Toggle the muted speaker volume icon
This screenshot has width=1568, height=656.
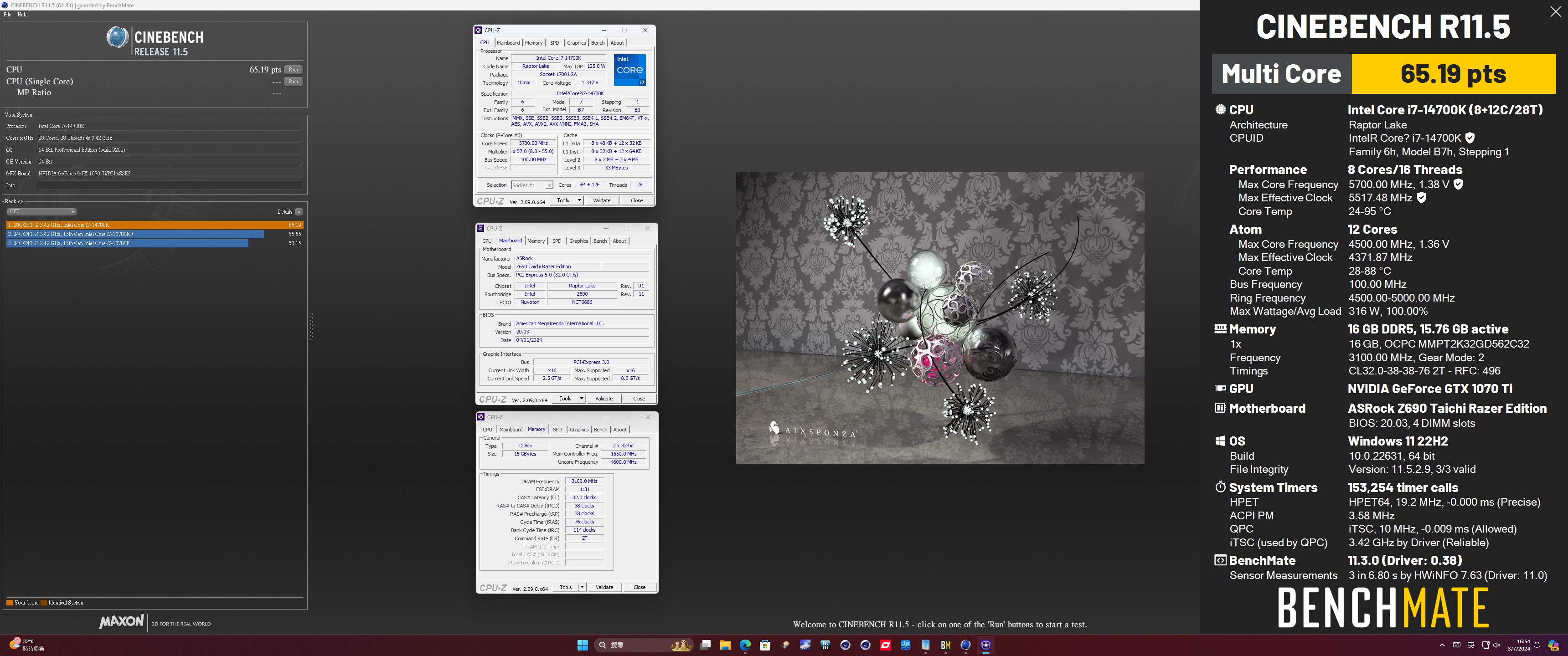pyautogui.click(x=1497, y=645)
